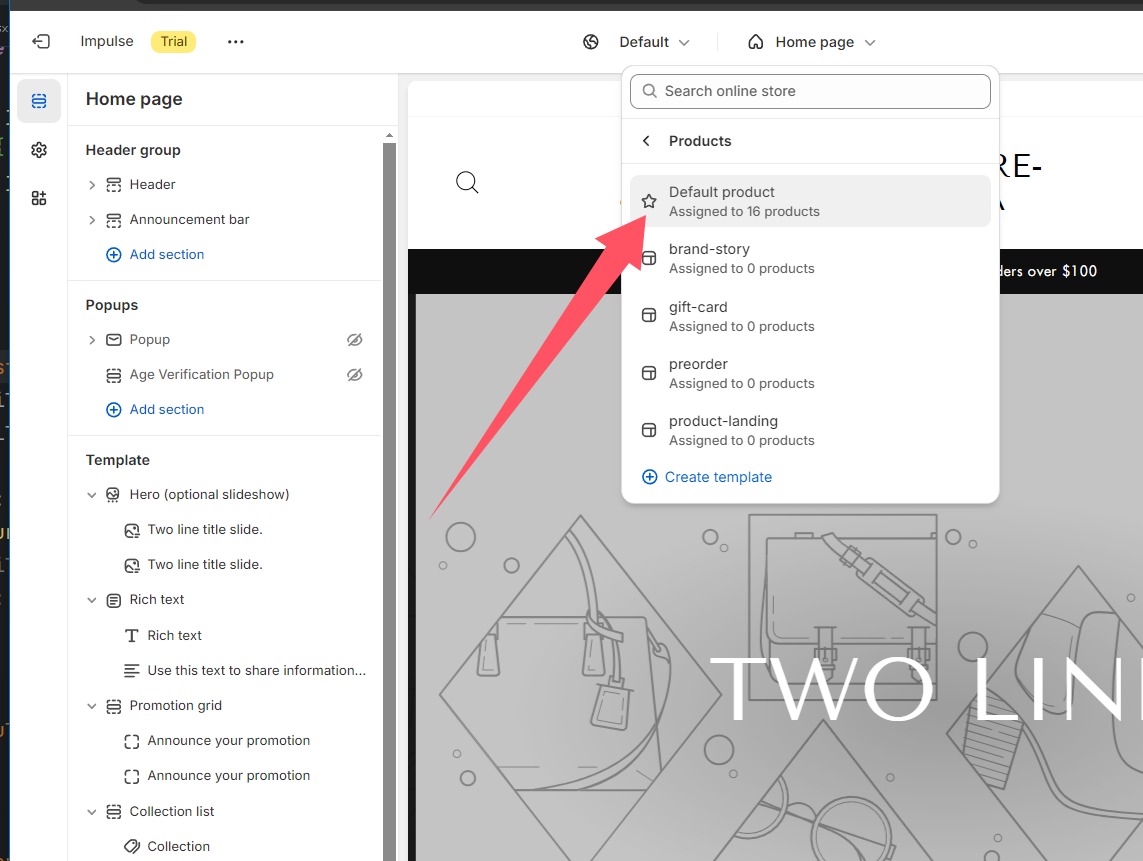
Task: Click the home icon beside Home page
Action: click(756, 42)
